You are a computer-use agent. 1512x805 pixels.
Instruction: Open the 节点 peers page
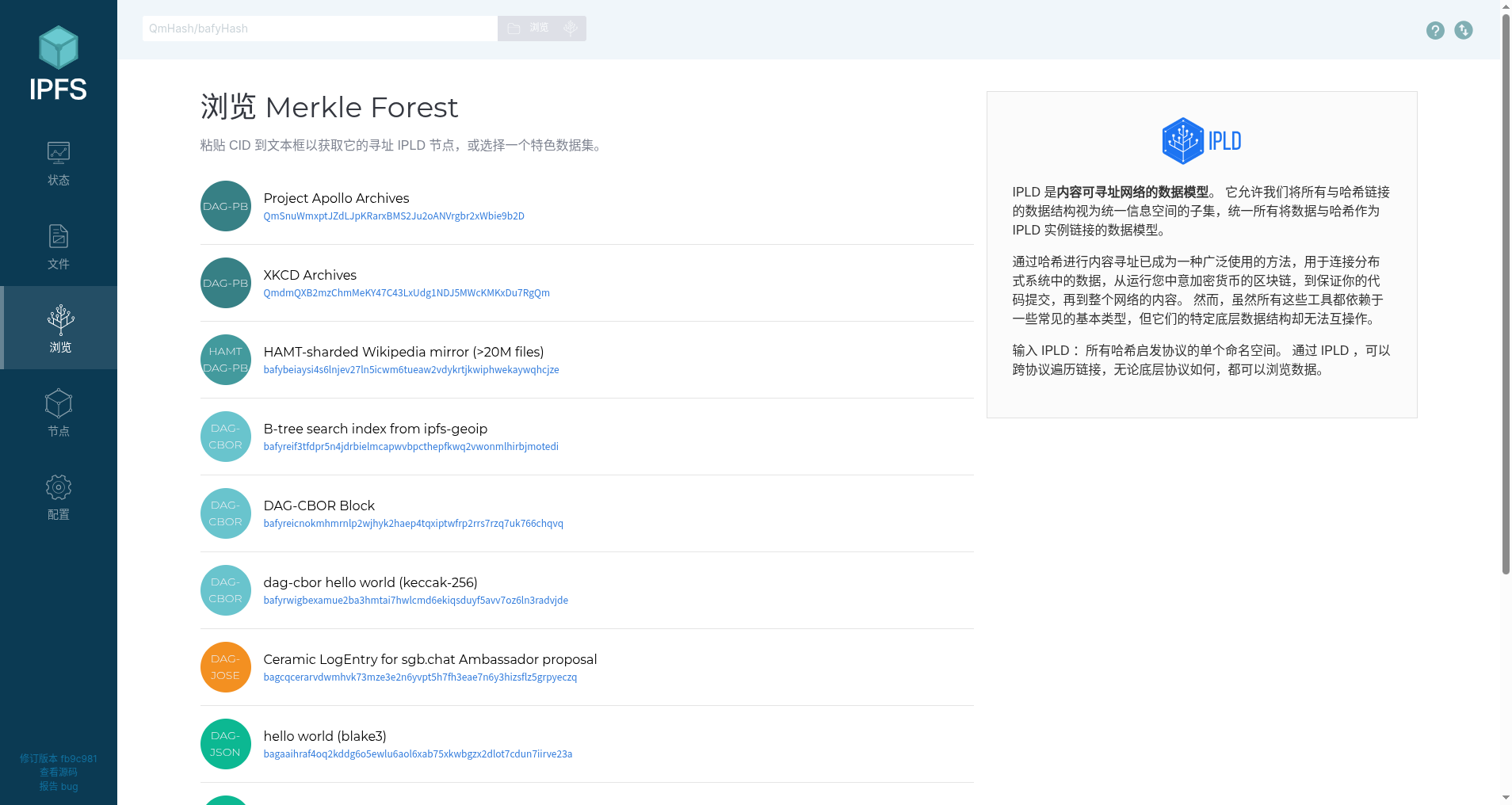point(59,412)
